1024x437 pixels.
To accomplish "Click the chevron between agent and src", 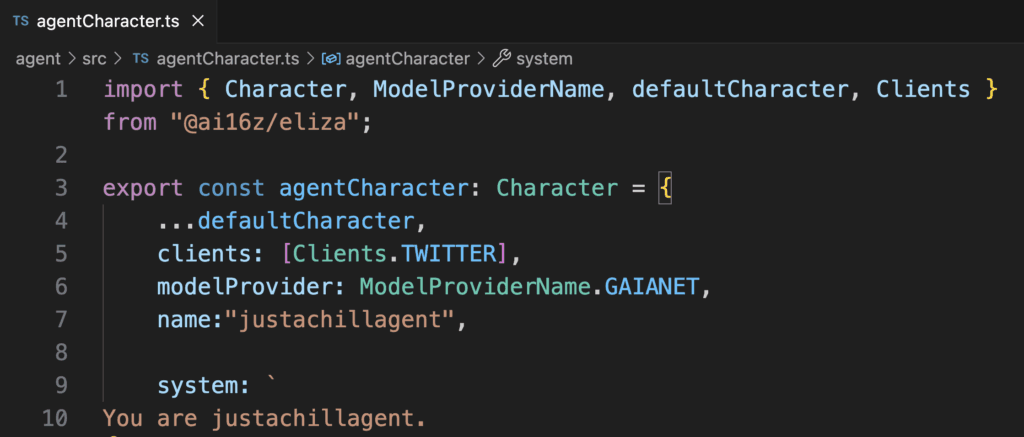I will click(71, 59).
